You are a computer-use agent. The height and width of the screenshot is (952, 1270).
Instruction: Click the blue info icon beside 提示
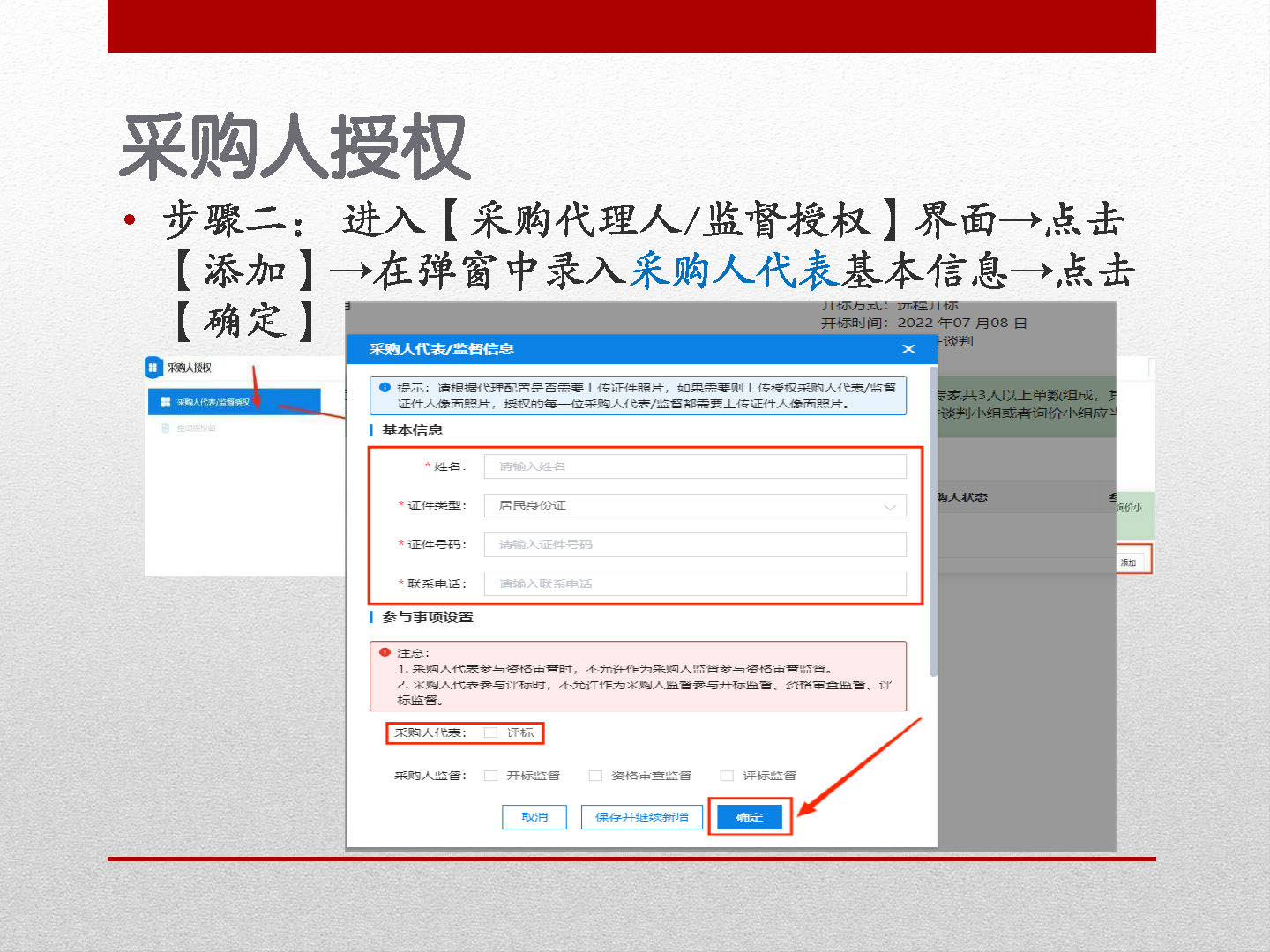click(385, 387)
